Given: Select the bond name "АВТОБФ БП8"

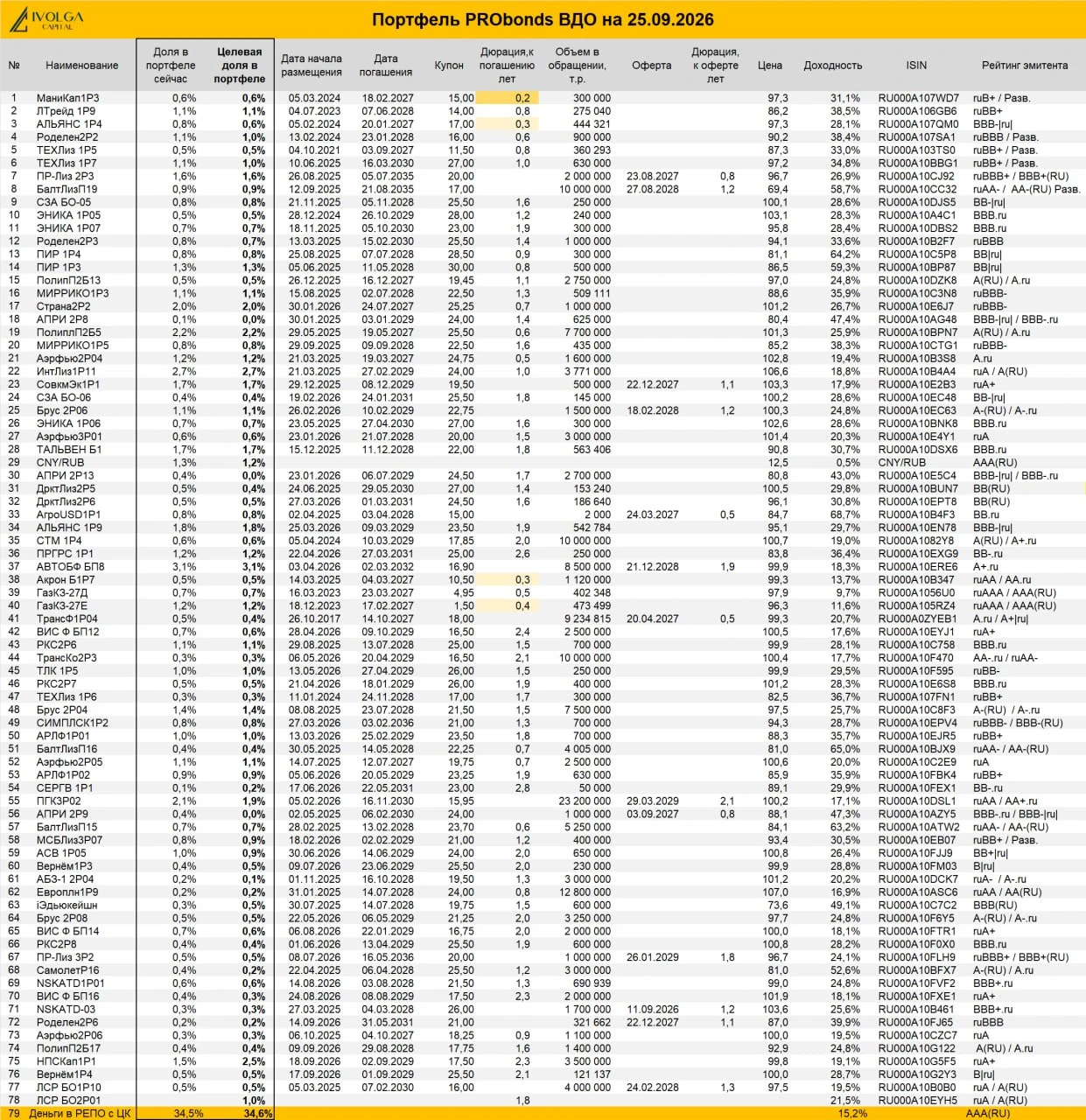Looking at the screenshot, I should (x=70, y=566).
